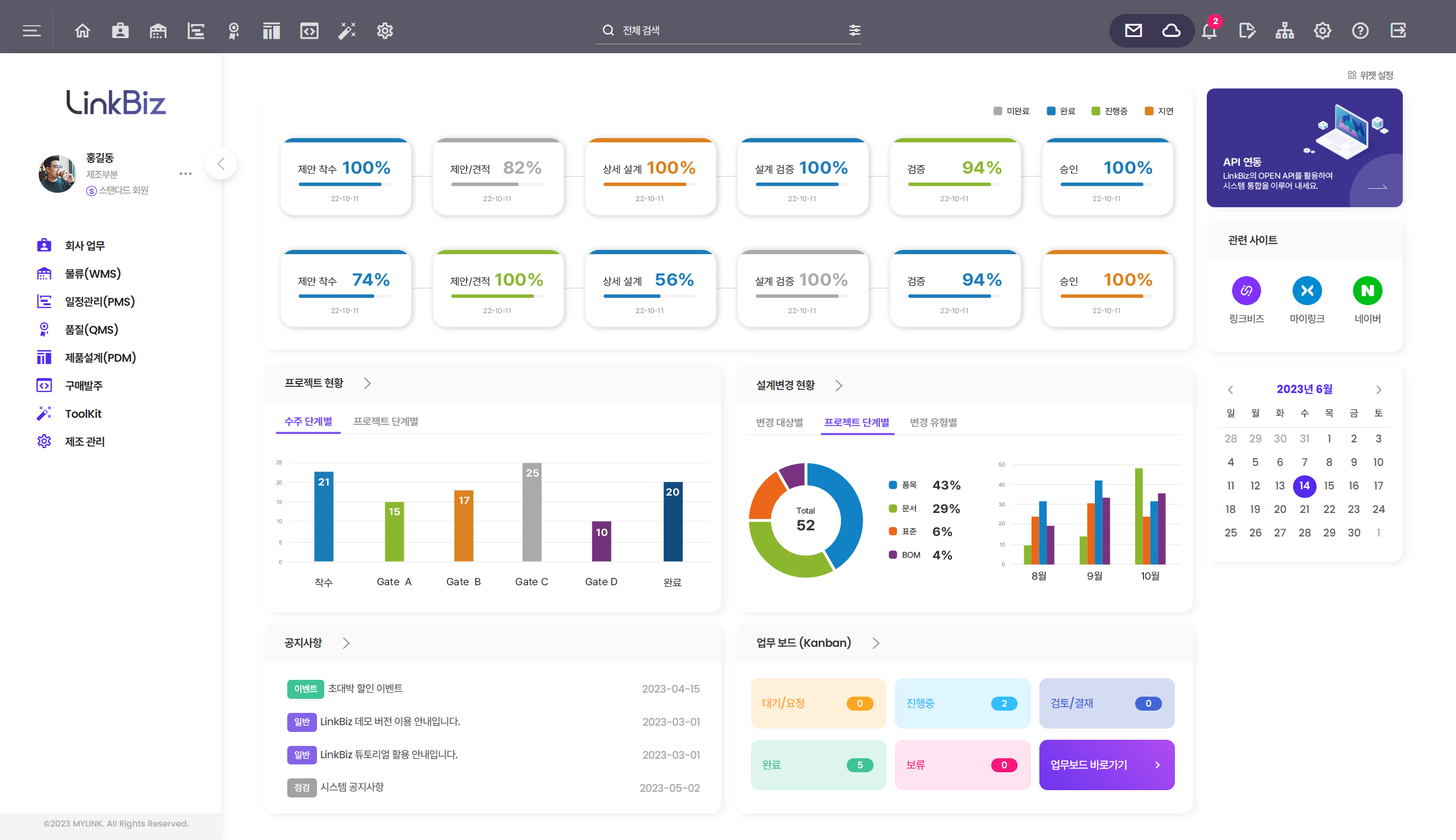Screen dimensions: 1456x840
Task: Go to next month in calendar
Action: pos(1378,390)
